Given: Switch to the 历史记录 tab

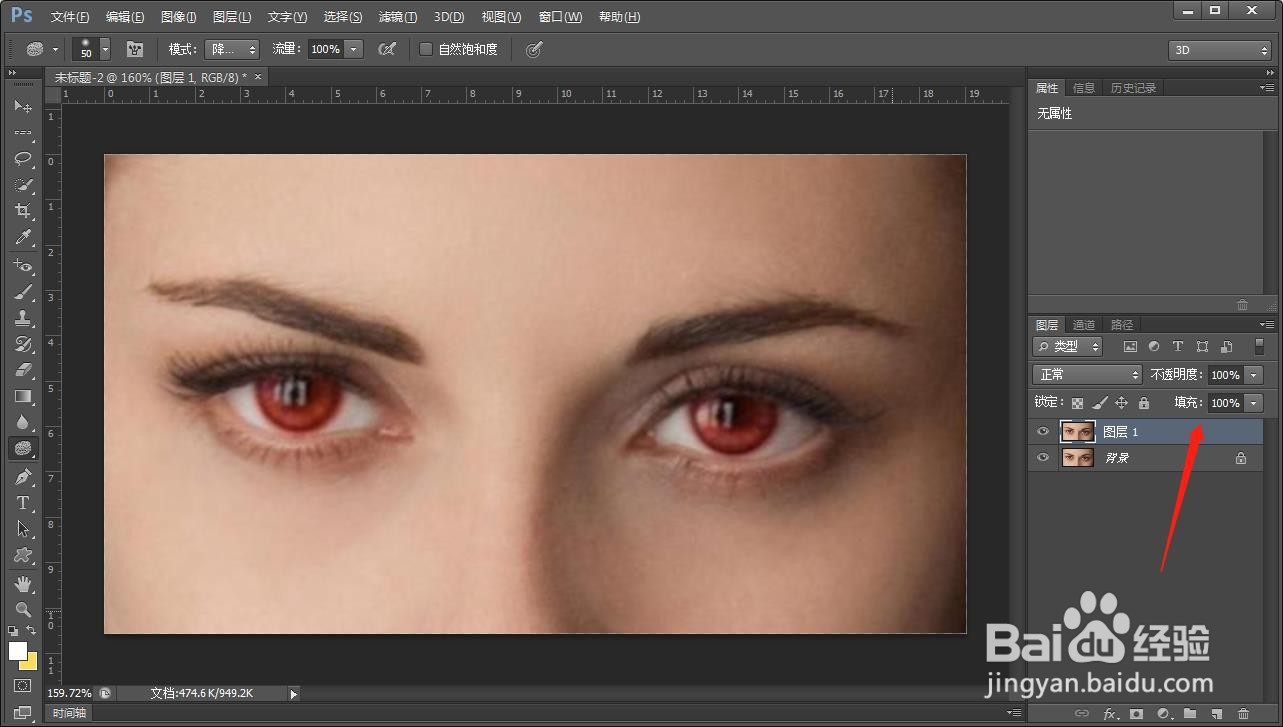Looking at the screenshot, I should coord(1133,88).
